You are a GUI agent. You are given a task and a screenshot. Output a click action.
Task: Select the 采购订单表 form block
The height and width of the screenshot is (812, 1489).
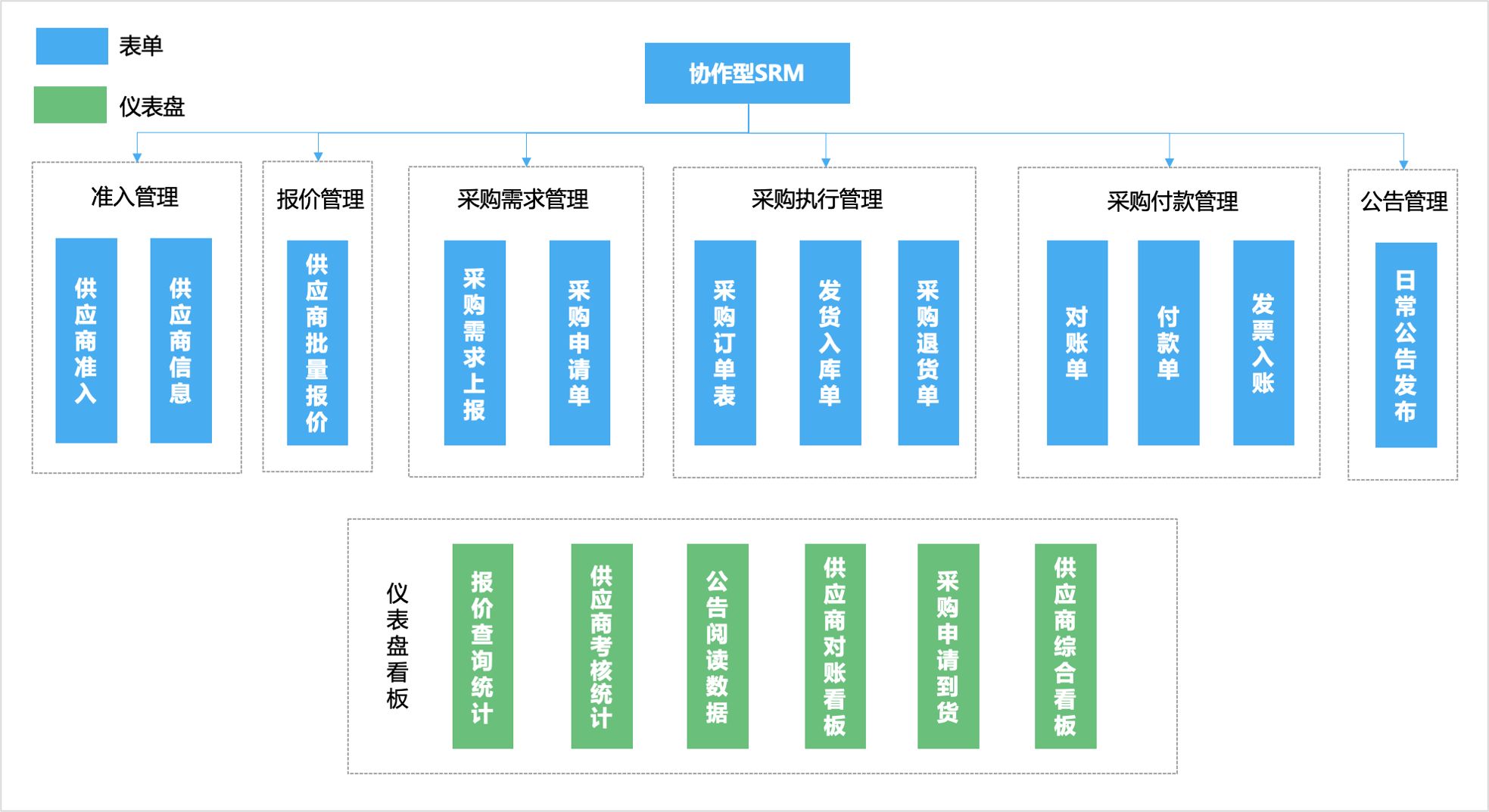(x=725, y=343)
